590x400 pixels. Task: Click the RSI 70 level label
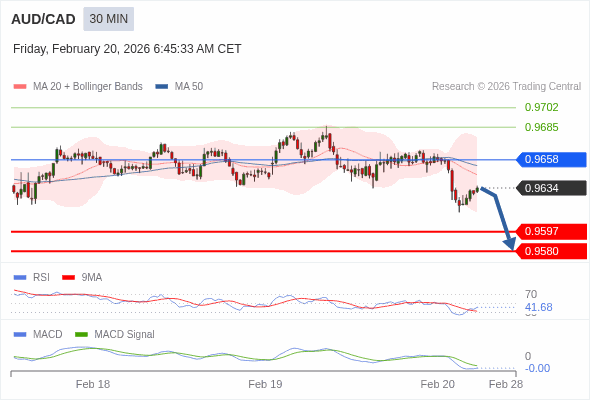click(x=531, y=294)
